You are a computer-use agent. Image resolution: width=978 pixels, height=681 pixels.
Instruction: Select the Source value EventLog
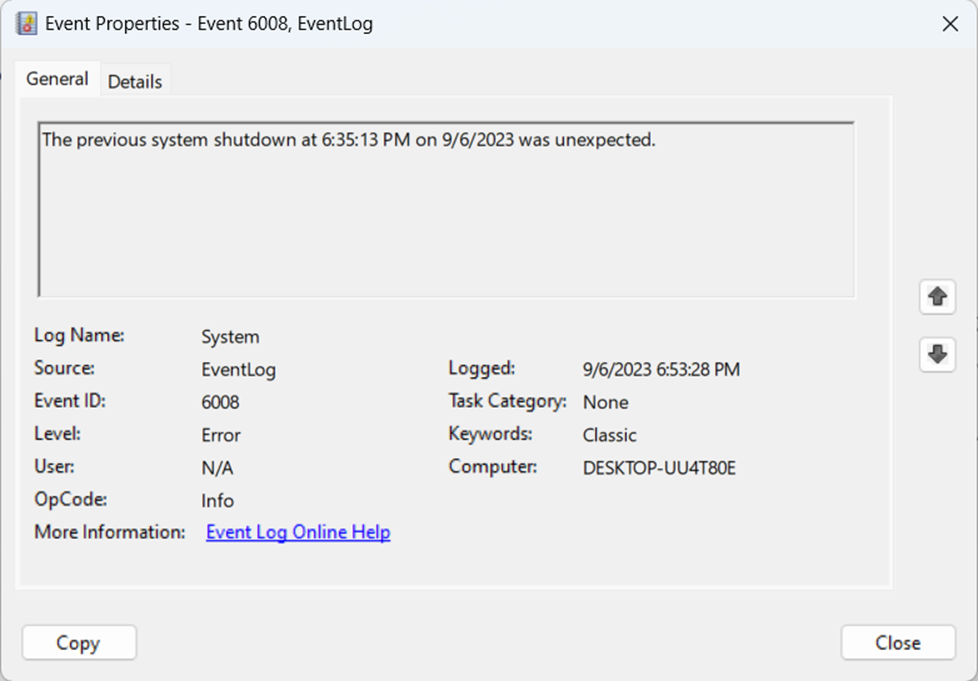(x=238, y=370)
